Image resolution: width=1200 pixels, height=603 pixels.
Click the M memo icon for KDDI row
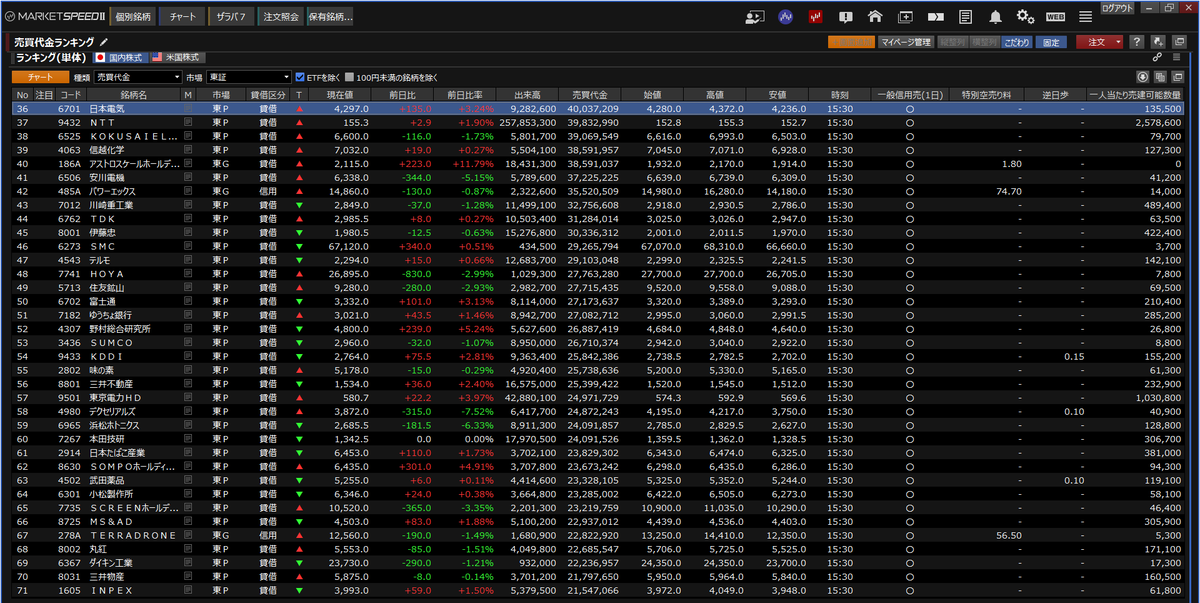(188, 356)
